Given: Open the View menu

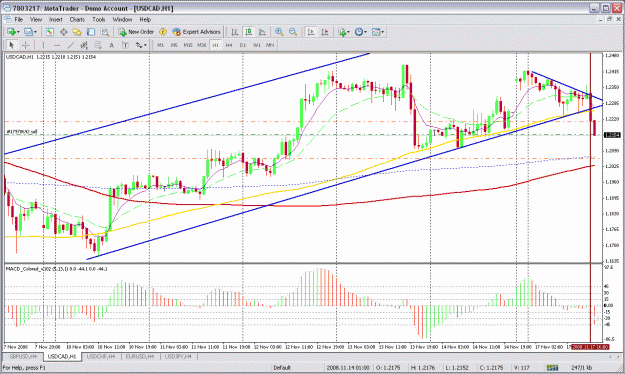Looking at the screenshot, I should [36, 19].
